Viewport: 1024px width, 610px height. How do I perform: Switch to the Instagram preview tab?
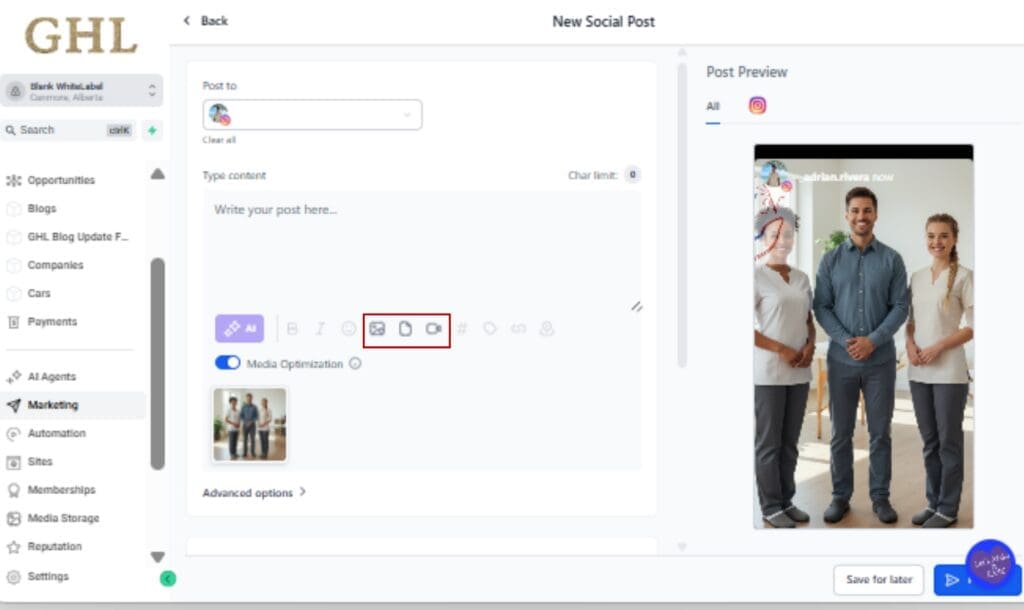tap(757, 105)
